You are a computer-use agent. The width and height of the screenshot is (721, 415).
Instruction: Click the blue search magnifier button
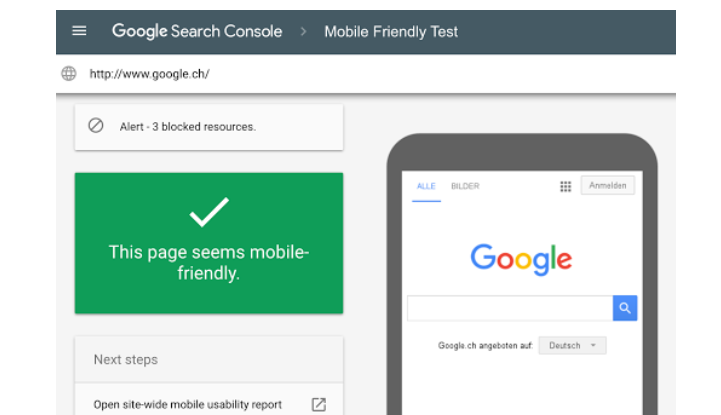point(625,308)
